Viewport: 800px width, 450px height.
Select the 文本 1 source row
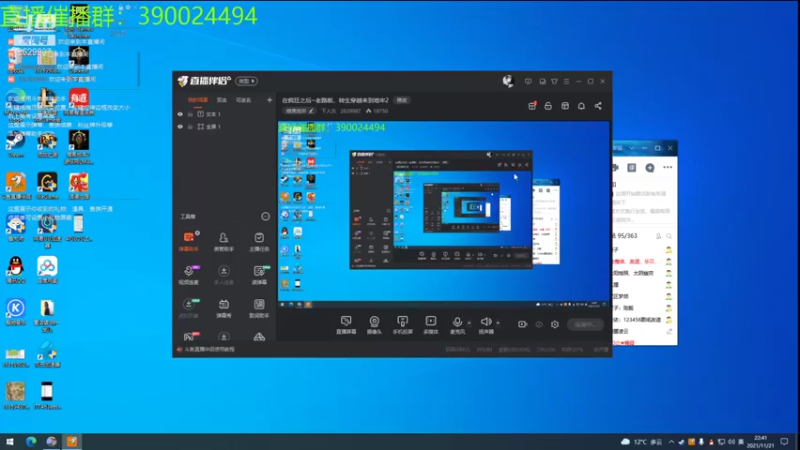pyautogui.click(x=225, y=114)
